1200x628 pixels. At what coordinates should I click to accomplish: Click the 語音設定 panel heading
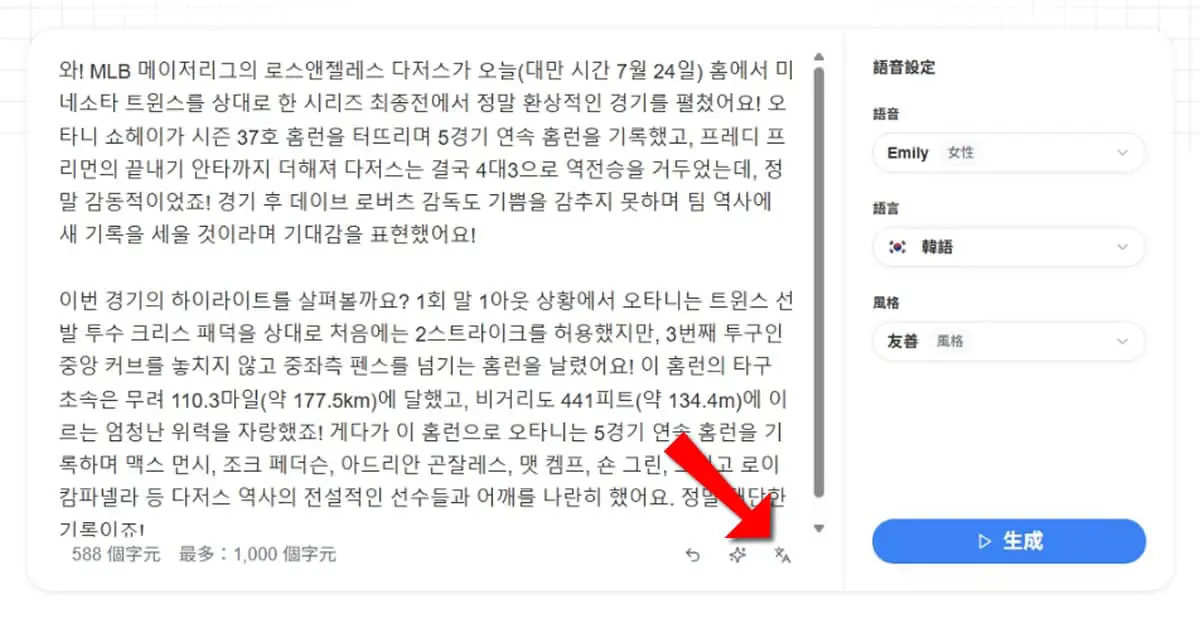(904, 68)
